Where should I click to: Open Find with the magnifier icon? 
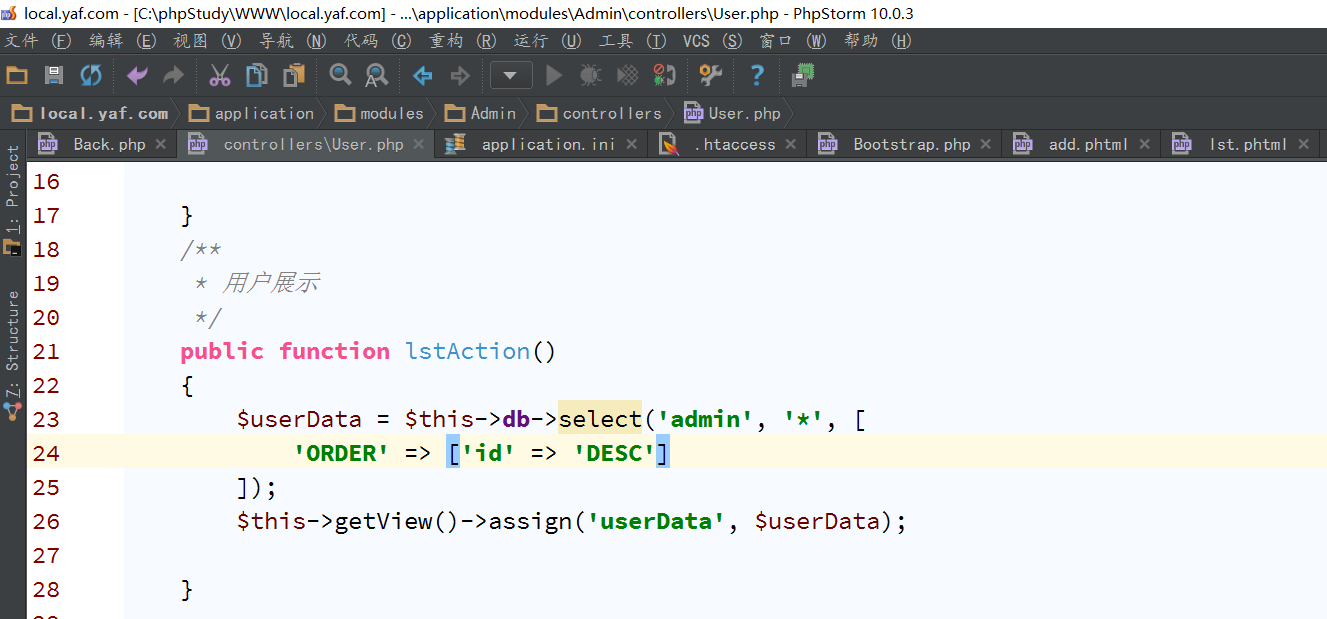click(x=340, y=76)
